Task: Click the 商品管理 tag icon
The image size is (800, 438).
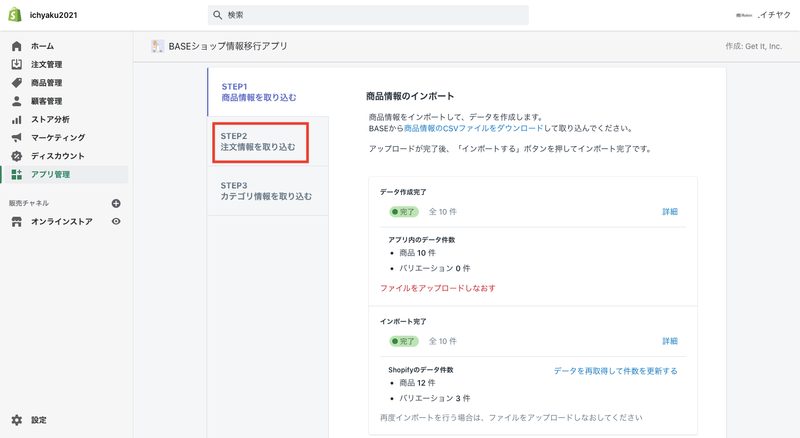Action: tap(17, 83)
